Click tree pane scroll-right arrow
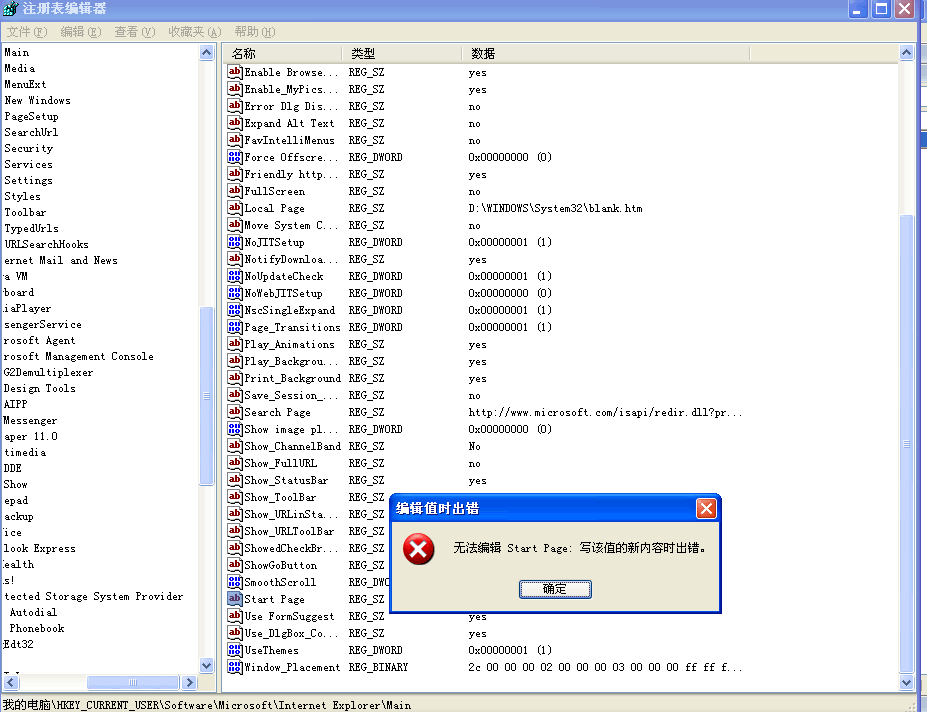Viewport: 927px width, 712px height. pos(189,682)
